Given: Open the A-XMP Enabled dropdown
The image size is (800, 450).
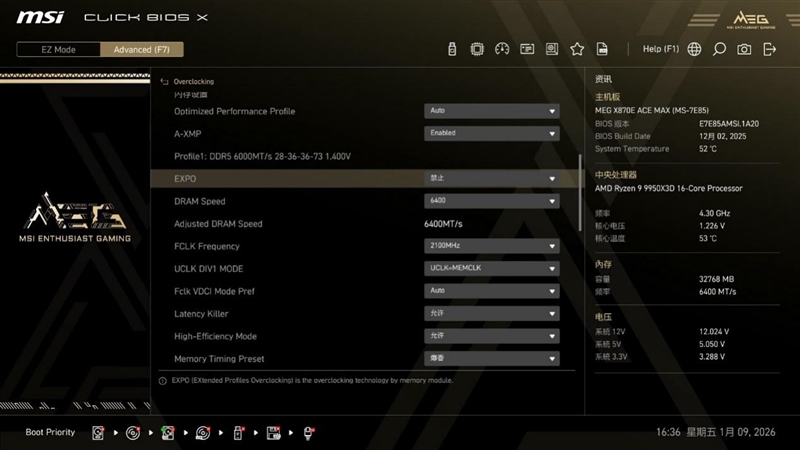Looking at the screenshot, I should pos(491,134).
